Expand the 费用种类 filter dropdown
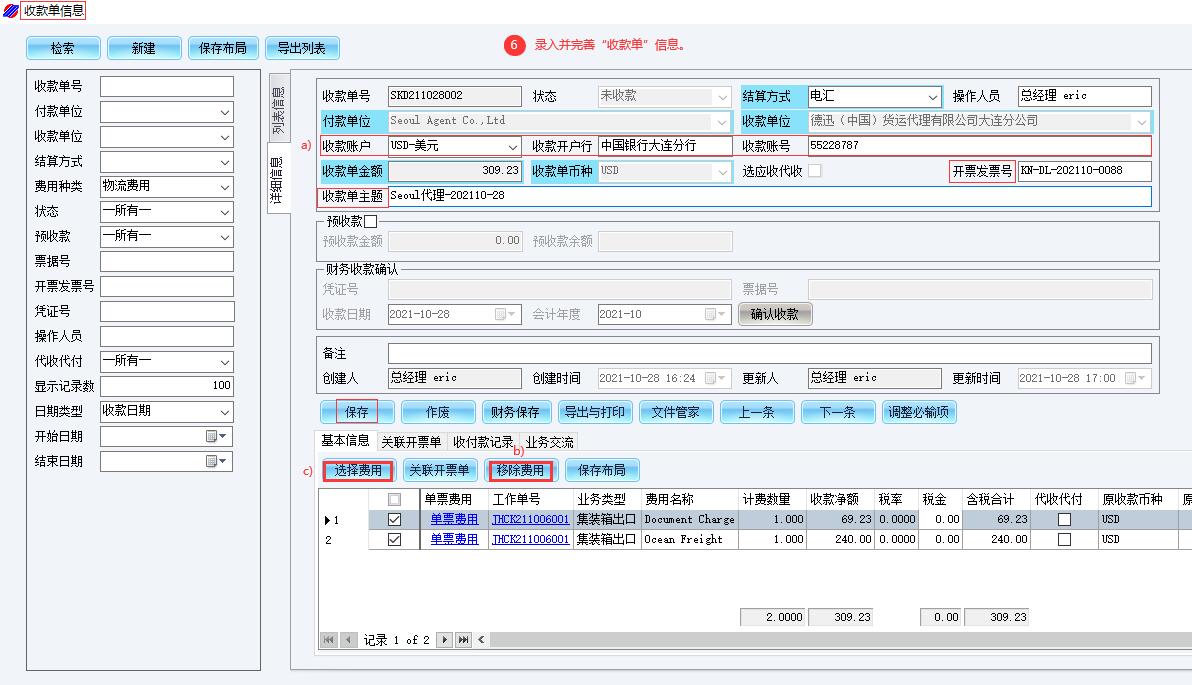This screenshot has height=685, width=1192. click(x=224, y=187)
